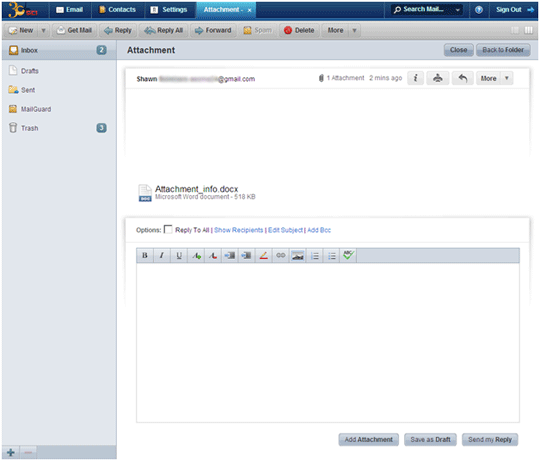The image size is (540, 461).
Task: Open the help question mark icon
Action: [479, 10]
